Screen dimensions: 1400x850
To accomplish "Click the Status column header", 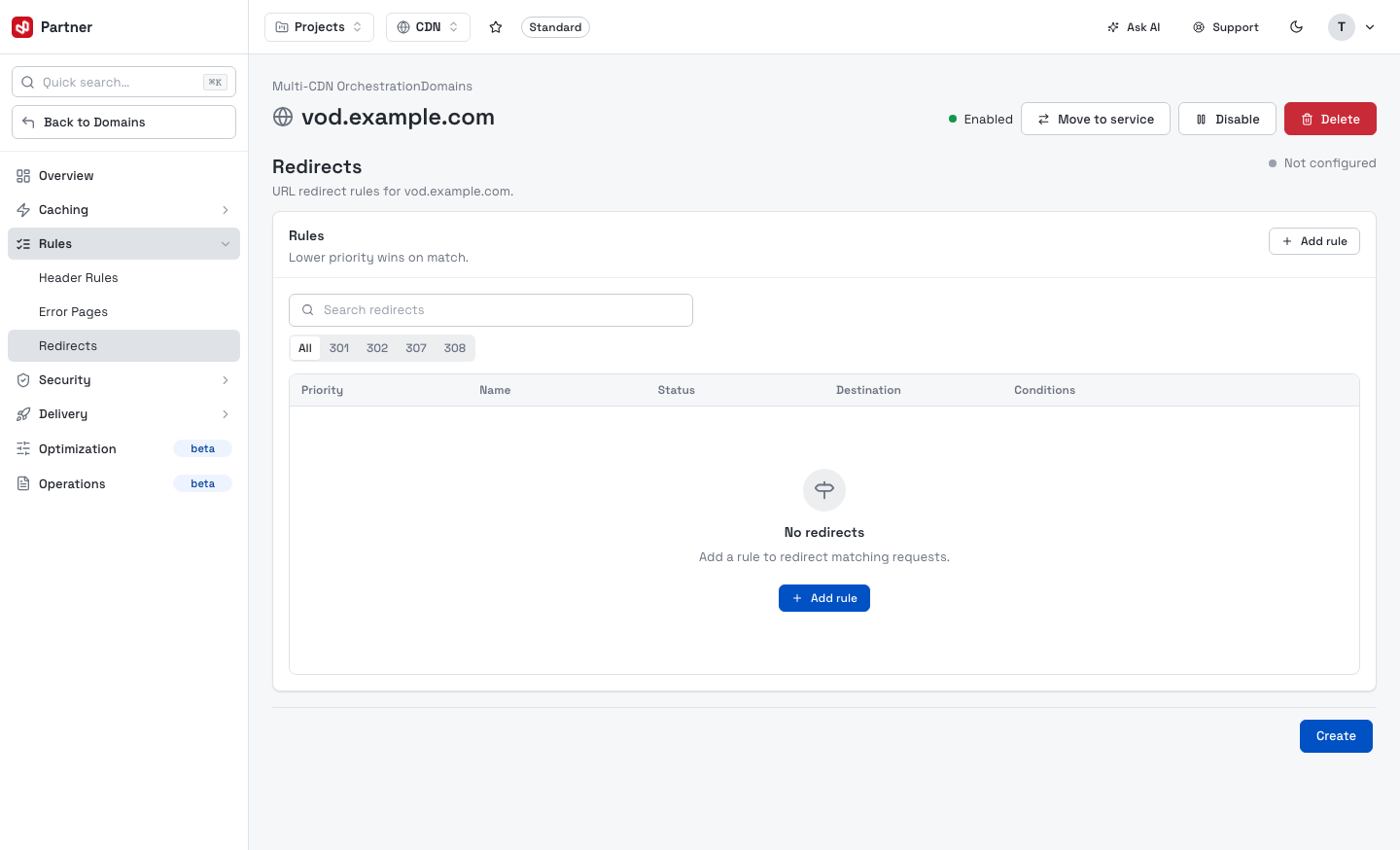I will click(677, 390).
